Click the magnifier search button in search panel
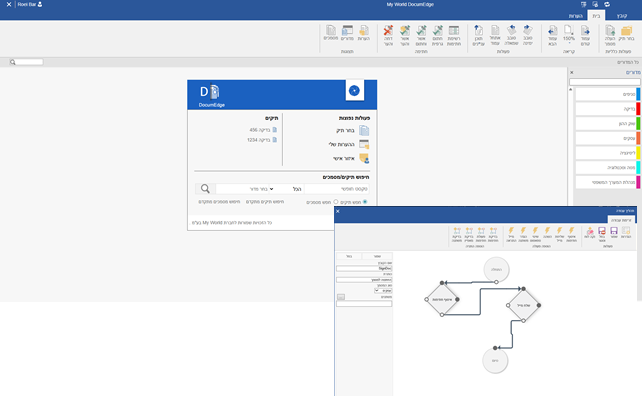Image resolution: width=642 pixels, height=401 pixels. pyautogui.click(x=204, y=188)
